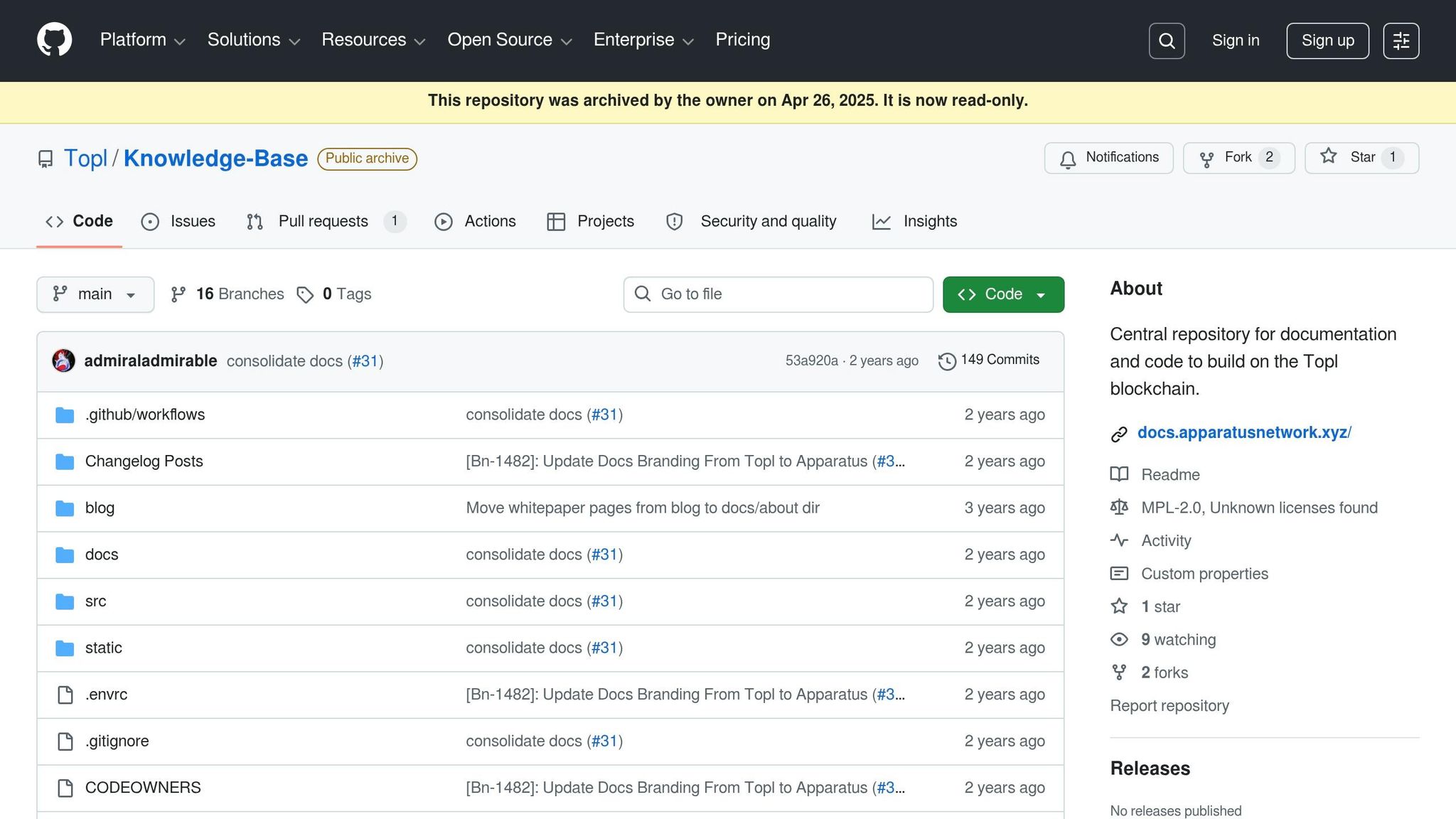Click the admiraladmirable avatar image
The height and width of the screenshot is (819, 1456).
click(x=64, y=360)
